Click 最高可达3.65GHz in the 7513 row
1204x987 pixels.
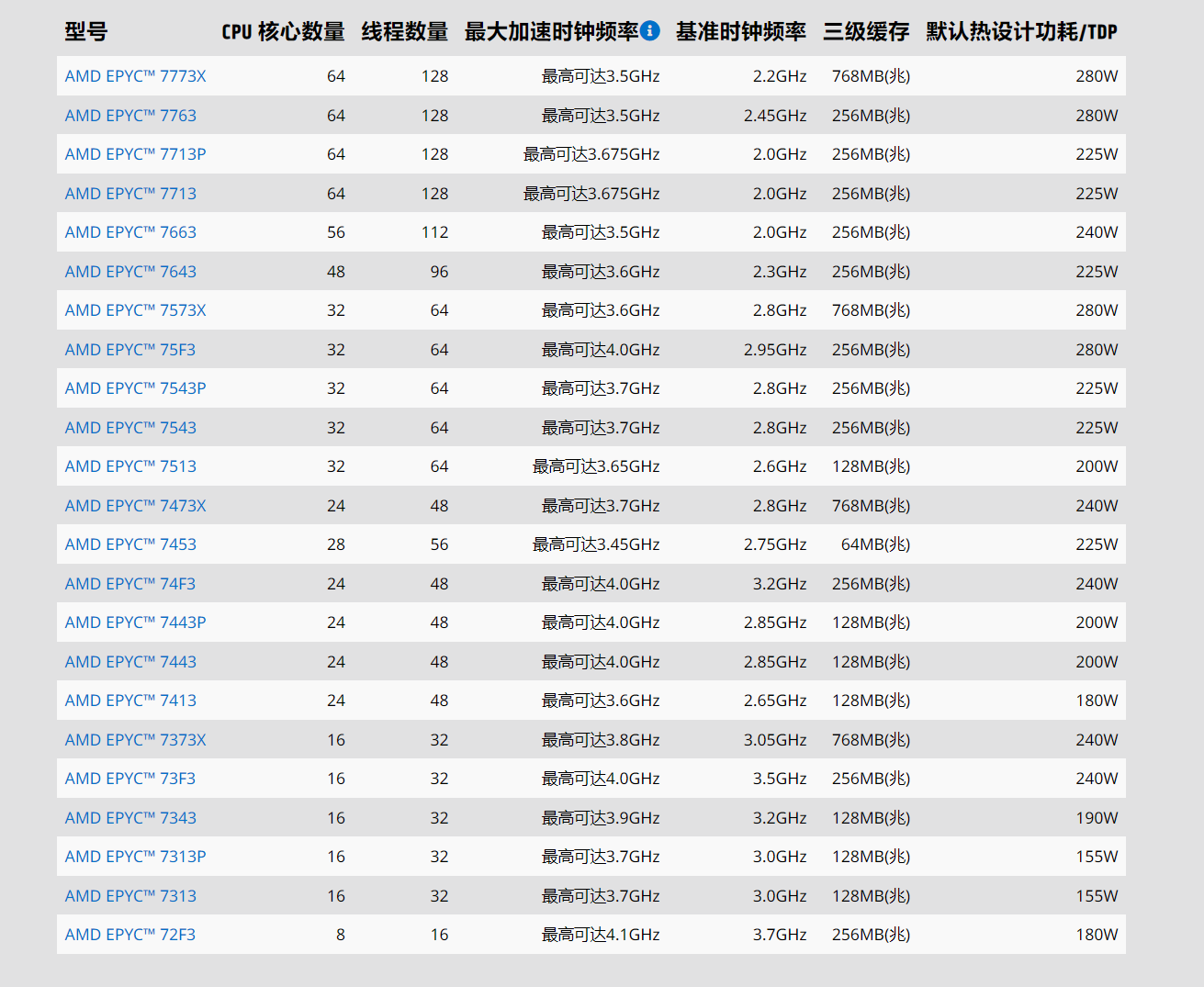tap(596, 466)
